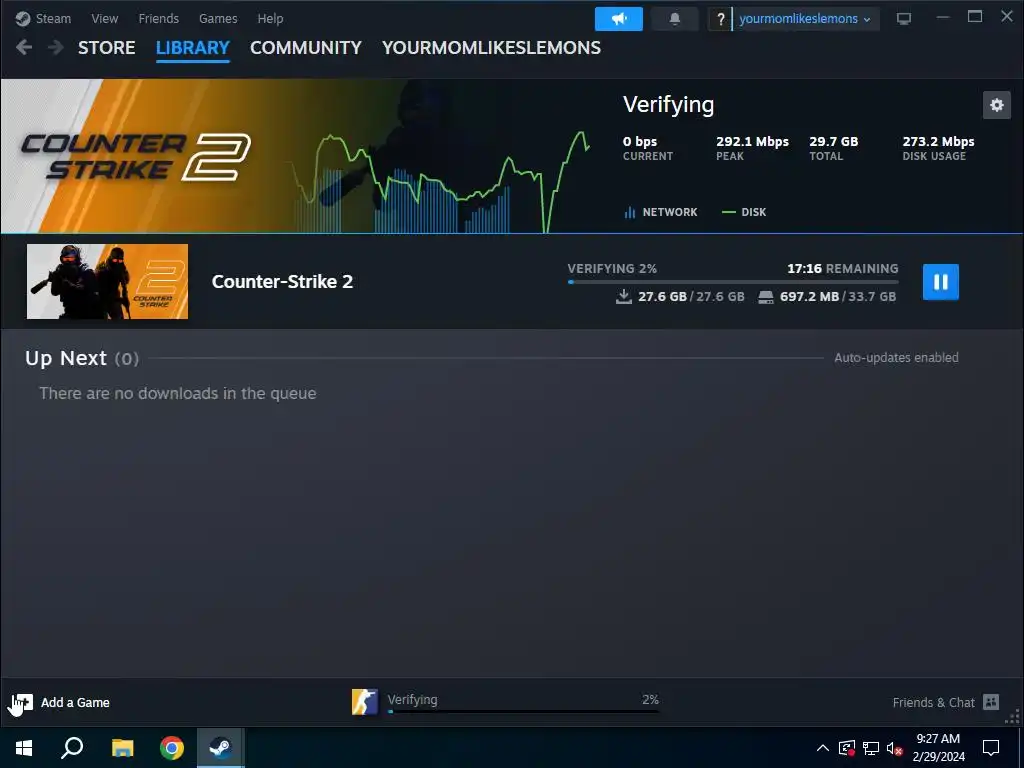
Task: Click the Counter-Strike icon in status bar
Action: pos(364,702)
